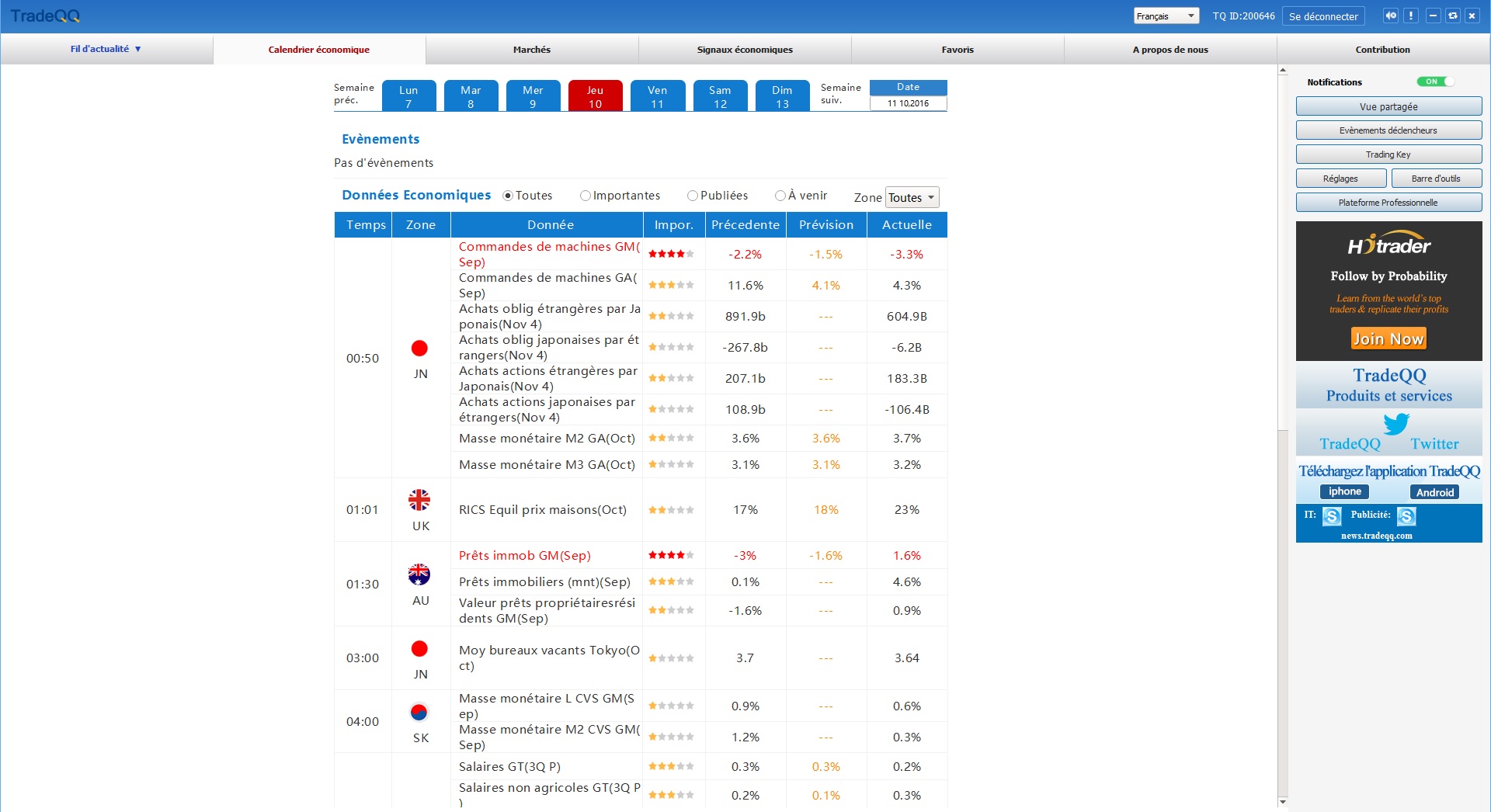Click the Publicité Skype contact icon
The width and height of the screenshot is (1491, 812).
[x=1406, y=516]
